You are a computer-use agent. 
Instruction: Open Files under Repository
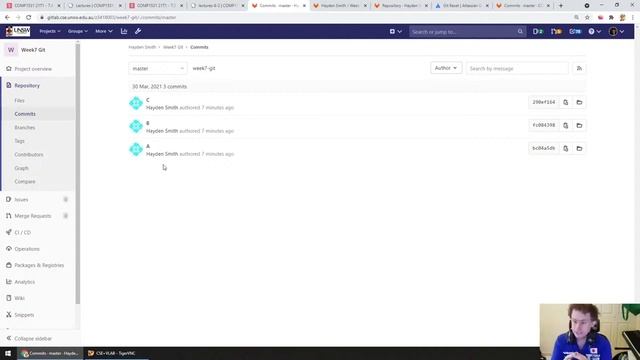click(20, 100)
